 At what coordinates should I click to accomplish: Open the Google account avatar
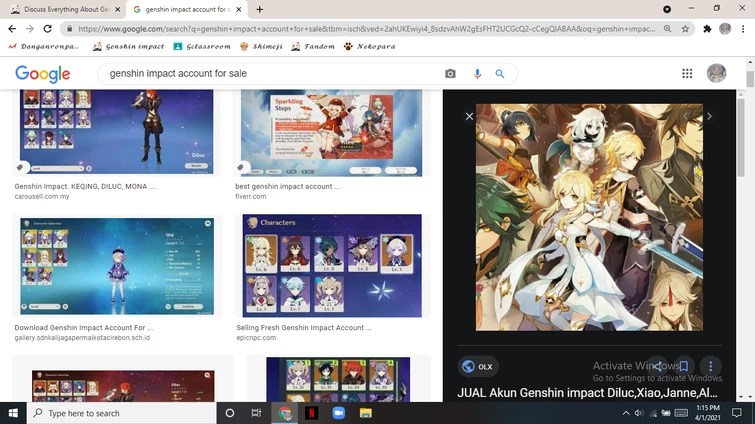[716, 73]
